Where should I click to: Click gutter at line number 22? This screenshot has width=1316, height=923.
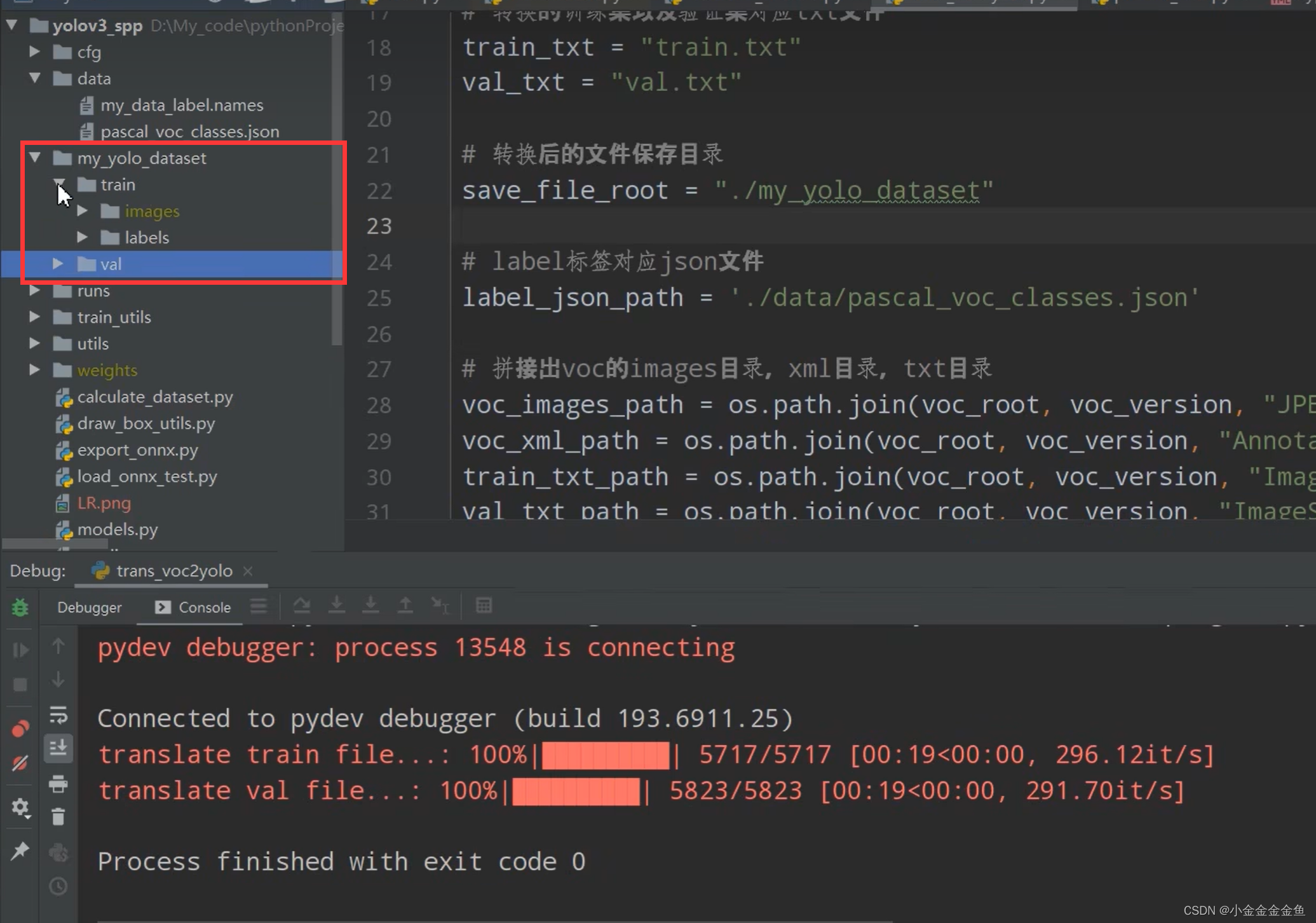point(379,191)
